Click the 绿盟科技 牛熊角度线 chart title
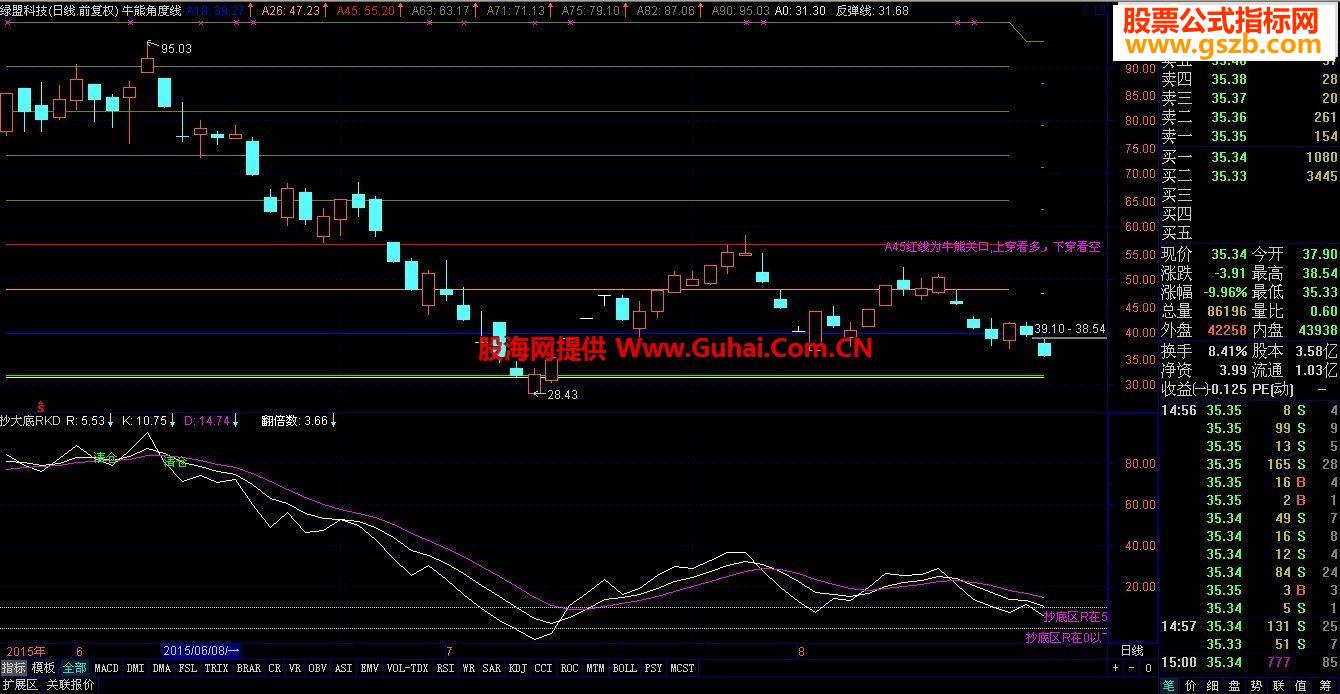Screen dimensions: 1340x694 [x=91, y=10]
